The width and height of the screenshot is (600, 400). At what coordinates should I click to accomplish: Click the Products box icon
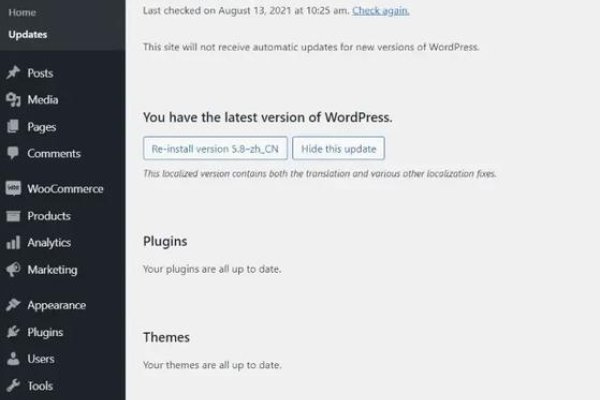[13, 216]
